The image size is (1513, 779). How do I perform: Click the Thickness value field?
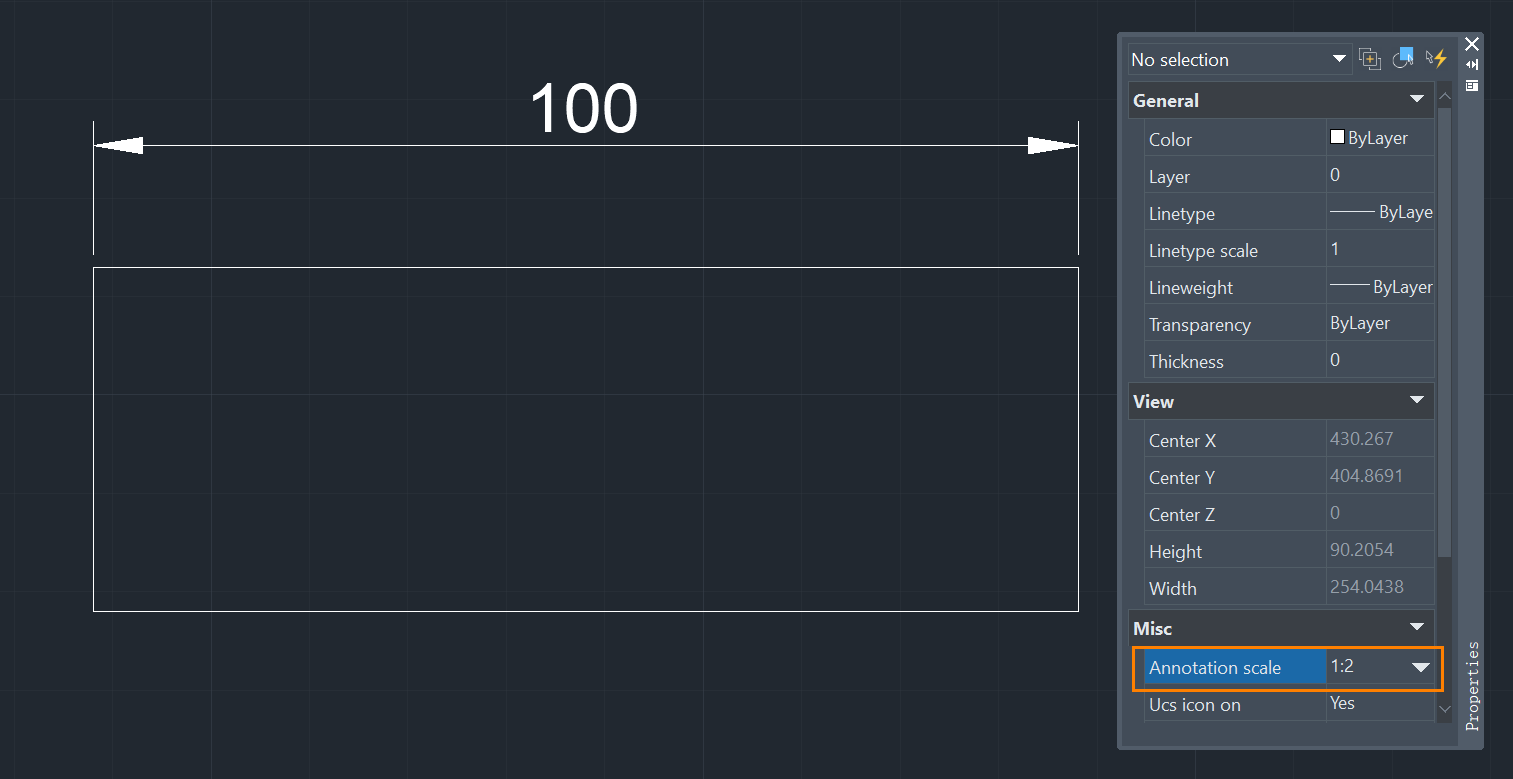1380,361
